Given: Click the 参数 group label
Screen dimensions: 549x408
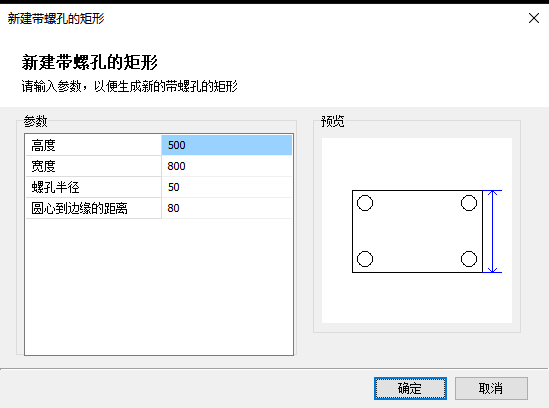Looking at the screenshot, I should (x=35, y=121).
